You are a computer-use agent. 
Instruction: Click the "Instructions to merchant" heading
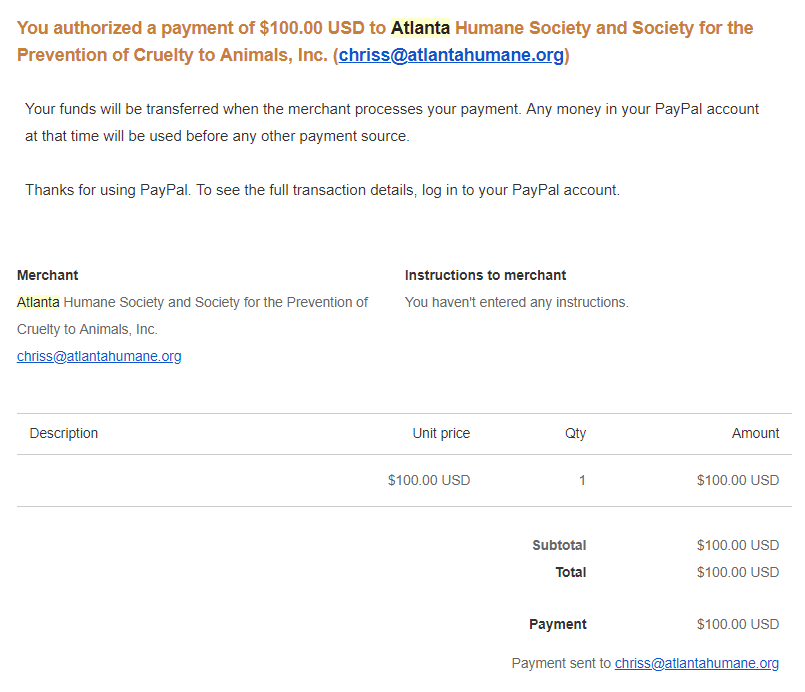click(x=485, y=275)
